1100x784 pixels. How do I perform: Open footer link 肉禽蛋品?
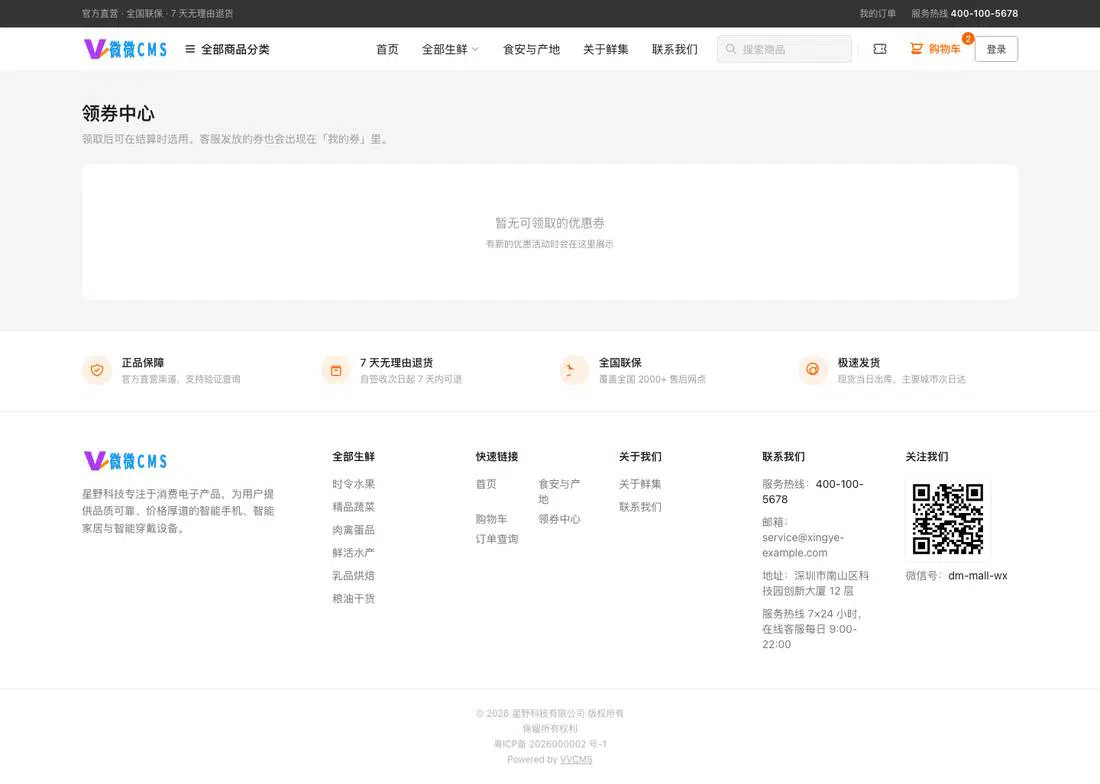pyautogui.click(x=354, y=529)
